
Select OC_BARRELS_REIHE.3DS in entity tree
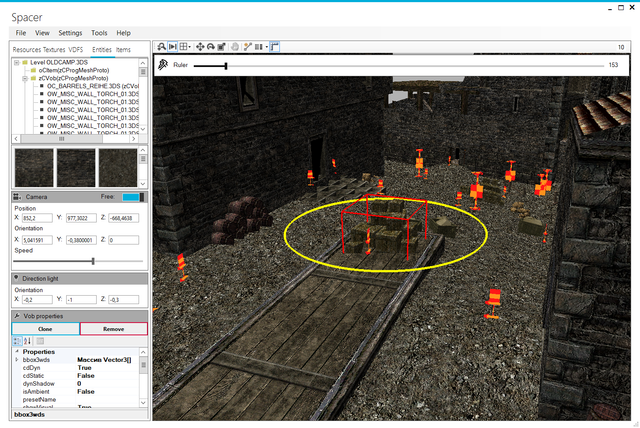pos(93,86)
